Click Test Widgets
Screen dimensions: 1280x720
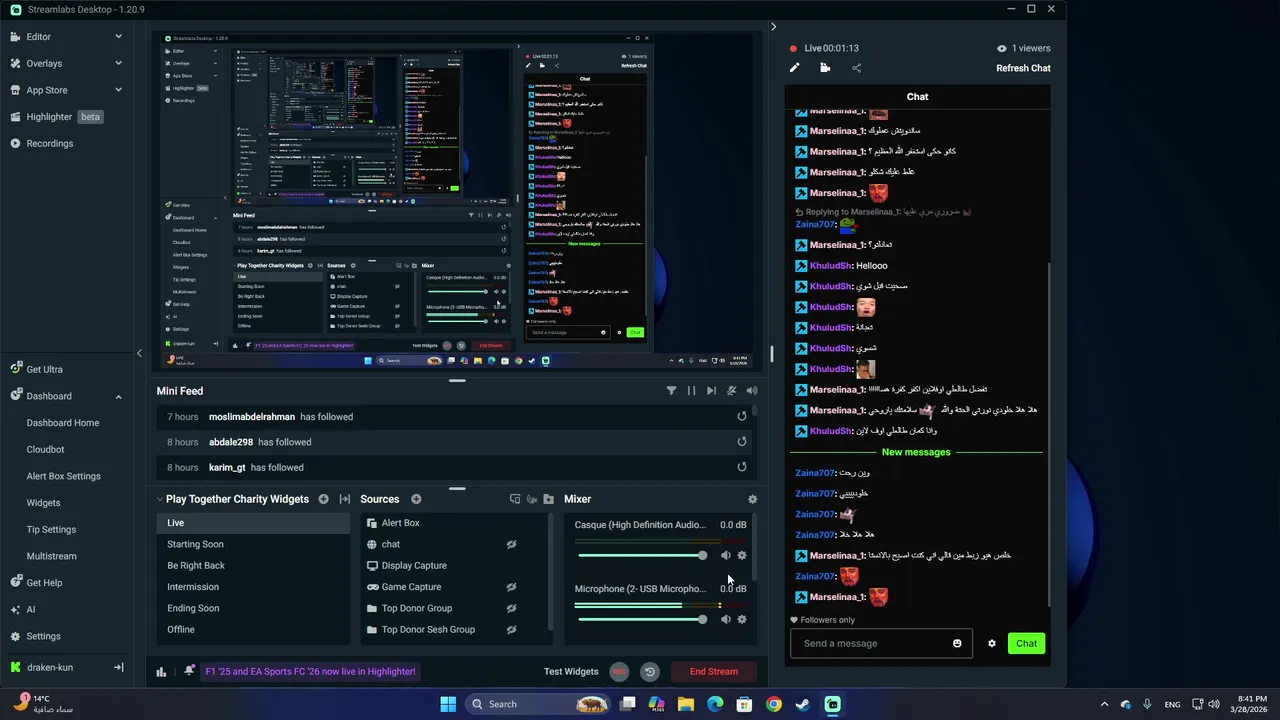[571, 672]
